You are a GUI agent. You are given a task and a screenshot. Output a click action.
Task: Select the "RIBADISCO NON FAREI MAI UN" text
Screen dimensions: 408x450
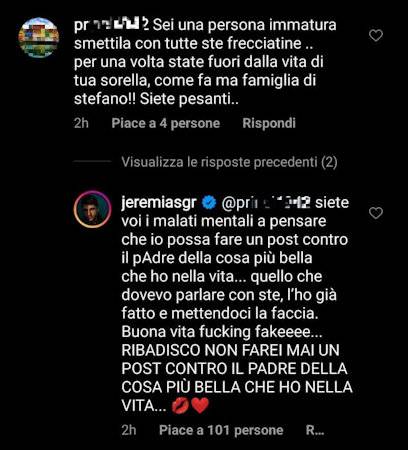tap(230, 350)
